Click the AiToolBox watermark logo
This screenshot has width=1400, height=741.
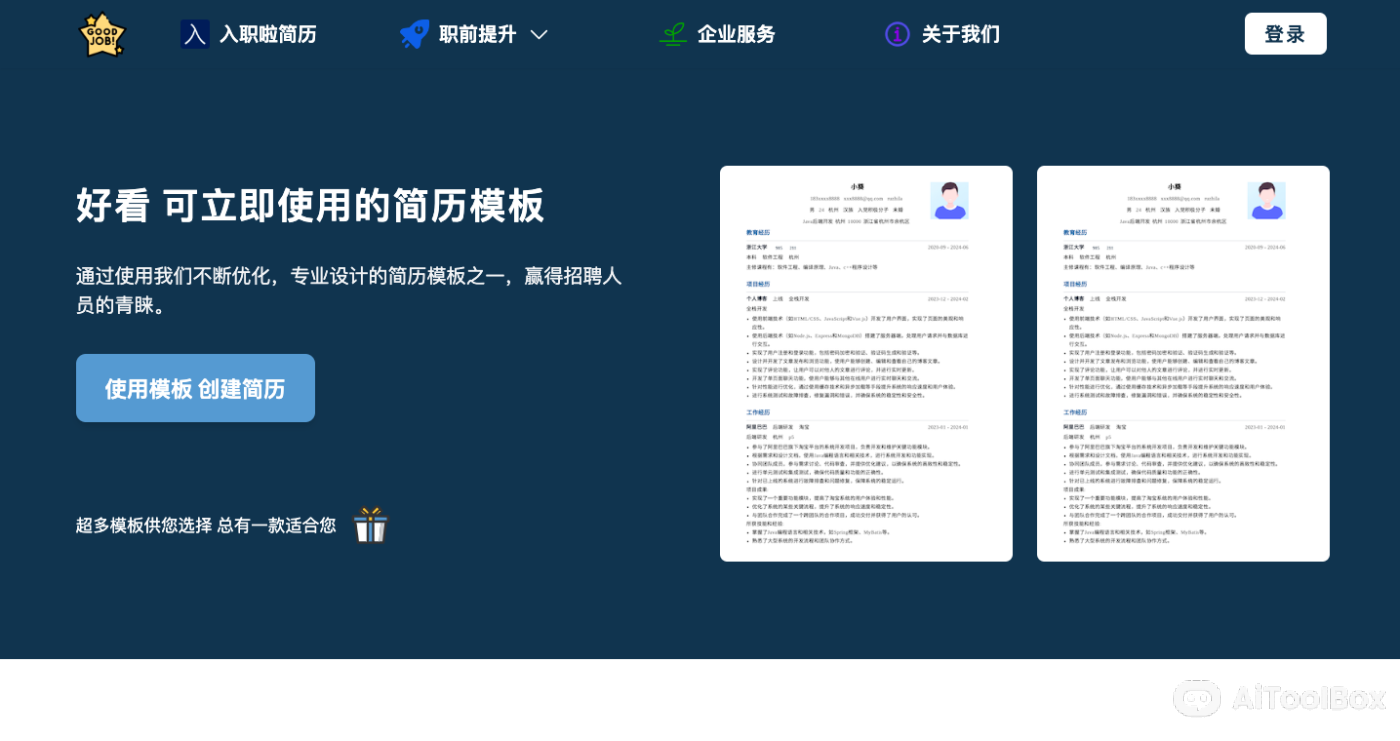1197,698
